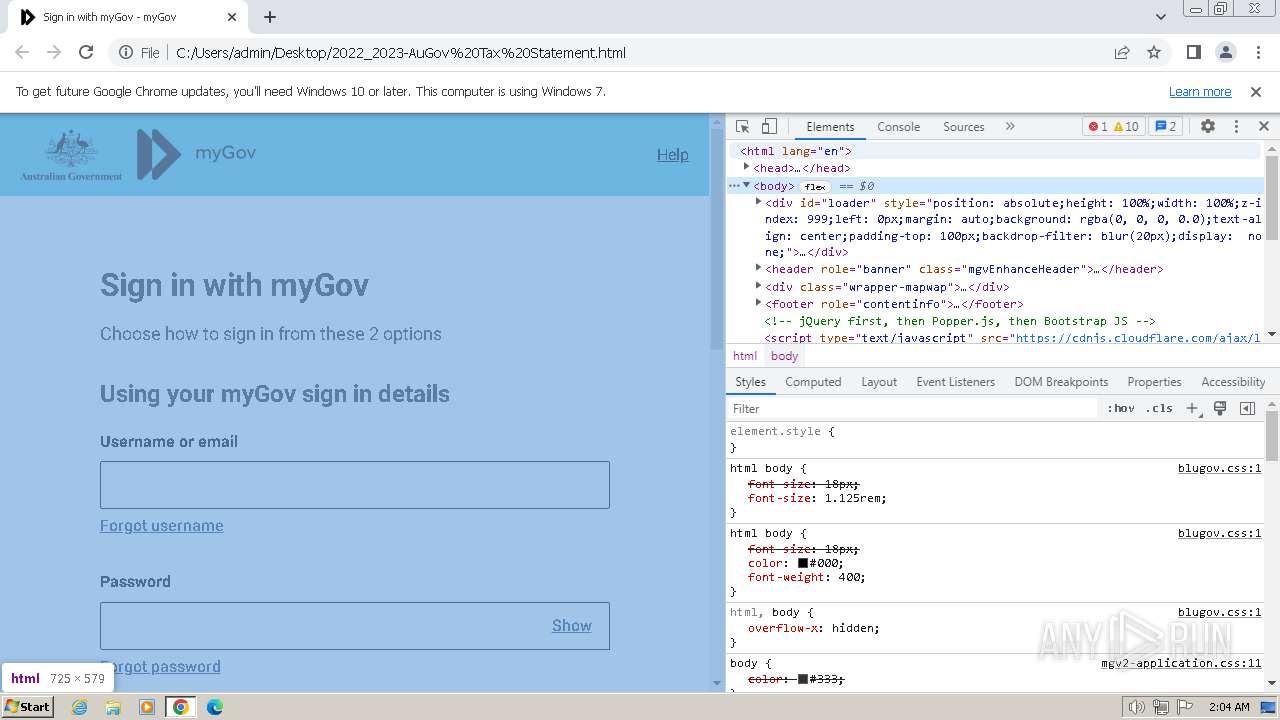Bookmark this page with the star

pos(1154,53)
